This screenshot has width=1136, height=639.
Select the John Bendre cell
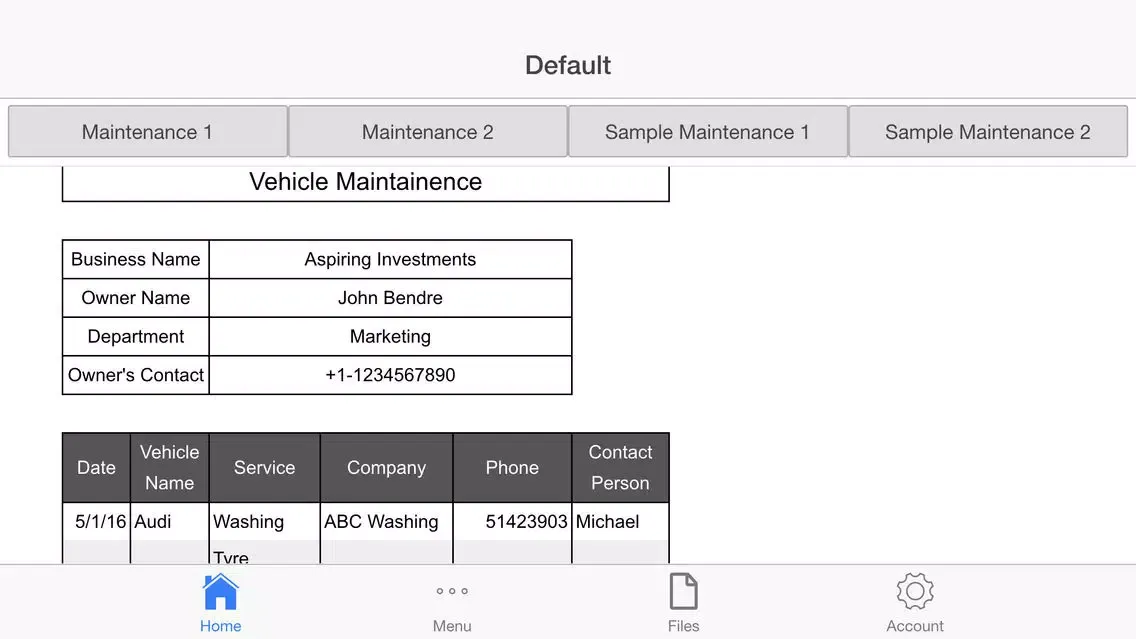pos(390,298)
